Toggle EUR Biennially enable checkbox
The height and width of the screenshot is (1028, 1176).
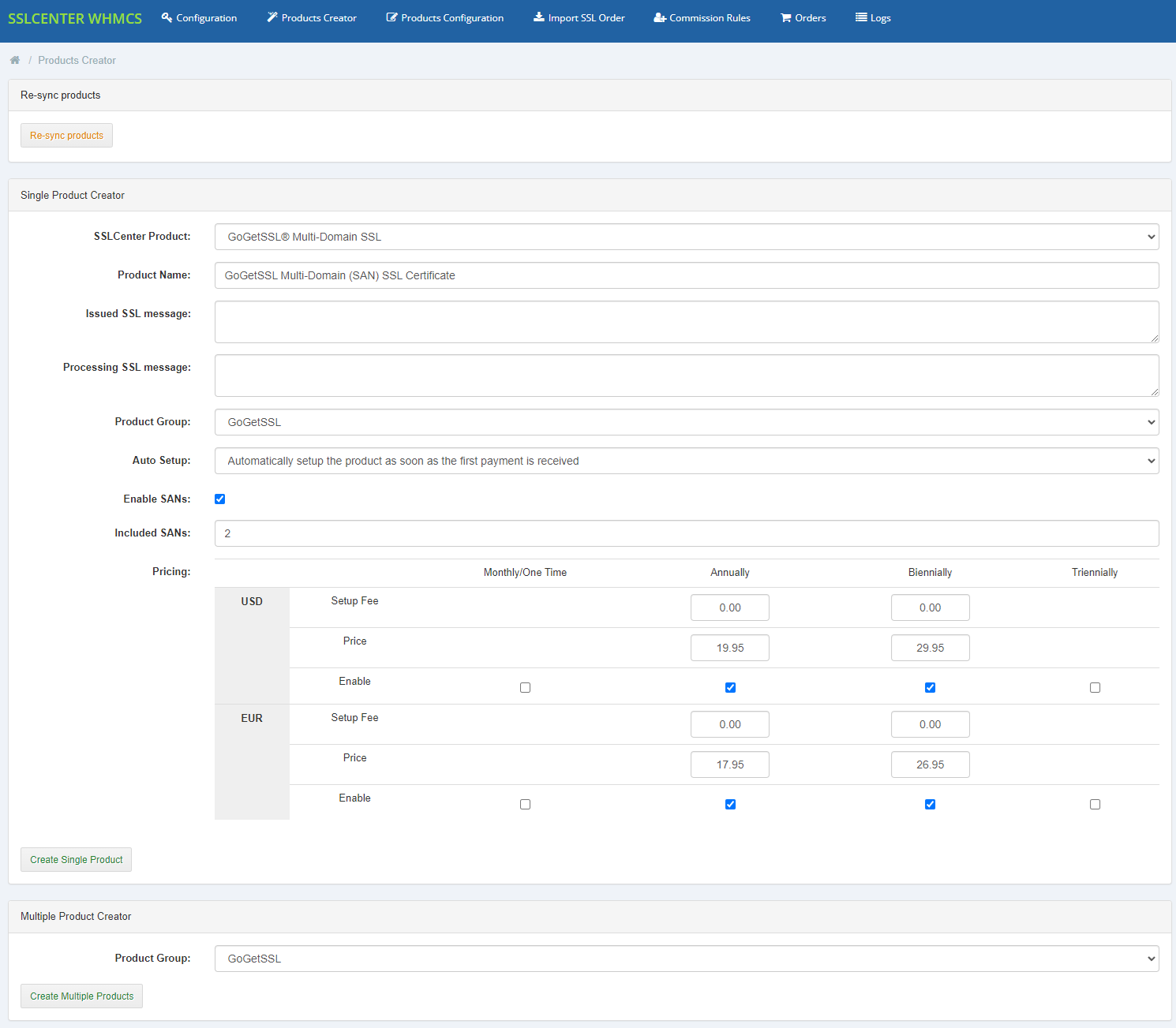[x=930, y=804]
